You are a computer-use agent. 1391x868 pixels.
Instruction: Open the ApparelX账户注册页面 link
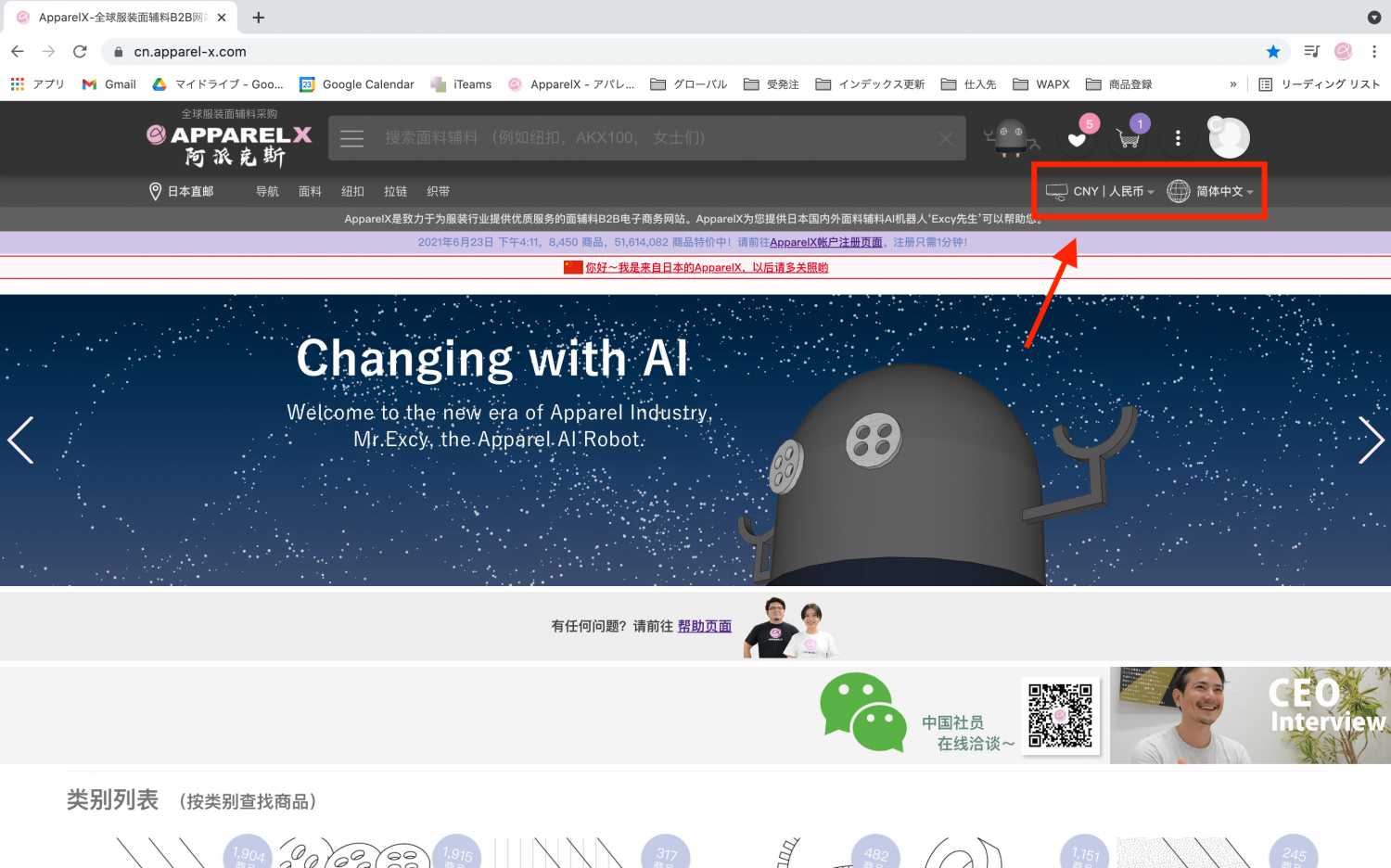coord(825,242)
